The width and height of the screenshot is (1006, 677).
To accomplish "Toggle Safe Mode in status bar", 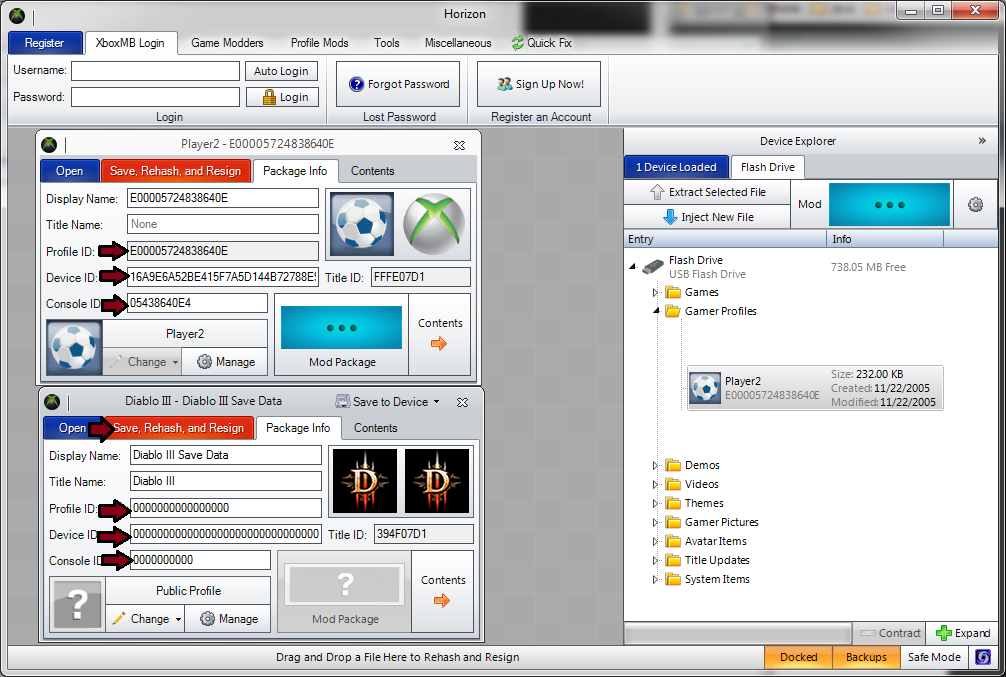I will click(x=933, y=657).
